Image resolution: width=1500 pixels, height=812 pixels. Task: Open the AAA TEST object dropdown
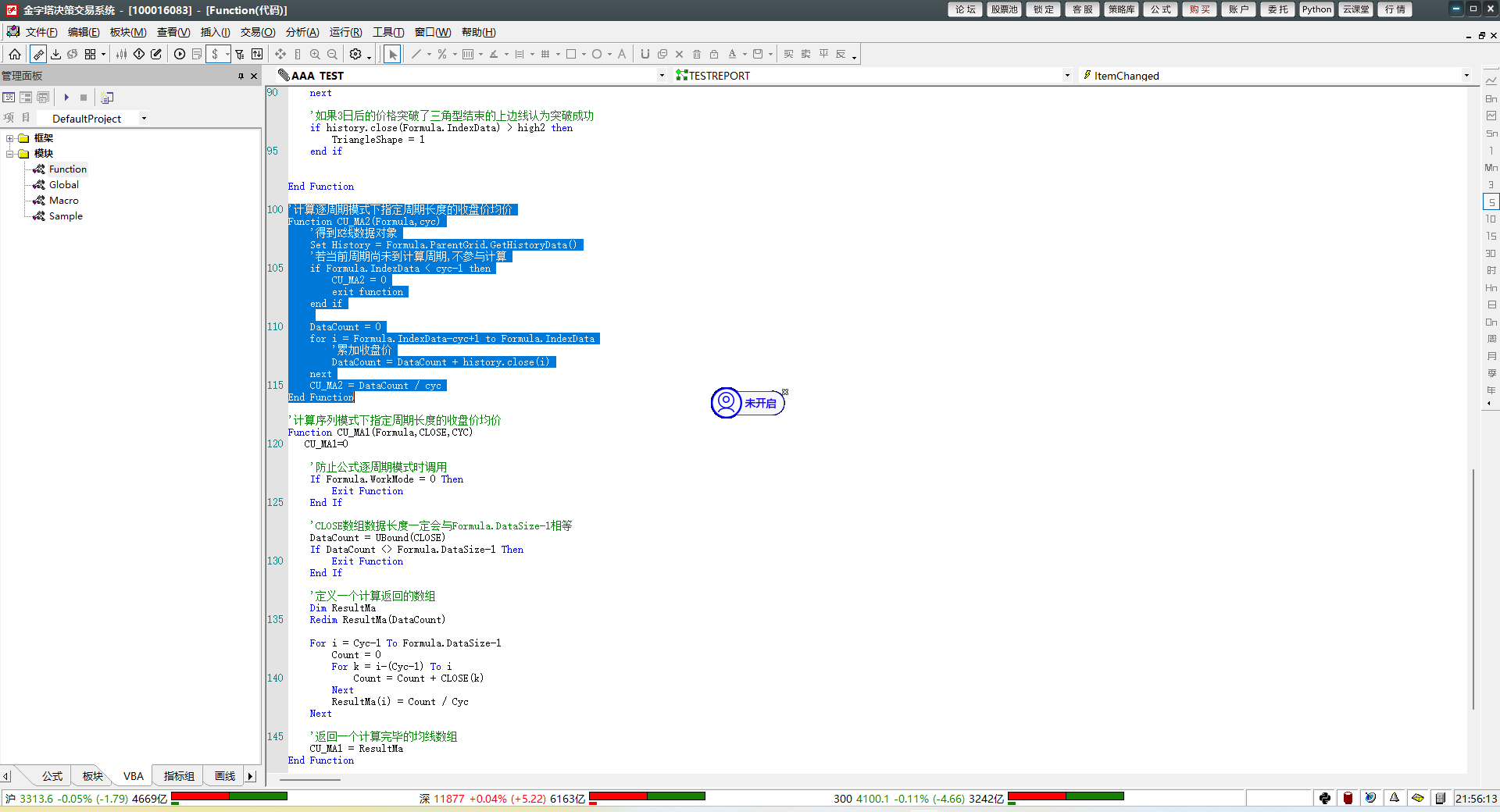pyautogui.click(x=662, y=76)
